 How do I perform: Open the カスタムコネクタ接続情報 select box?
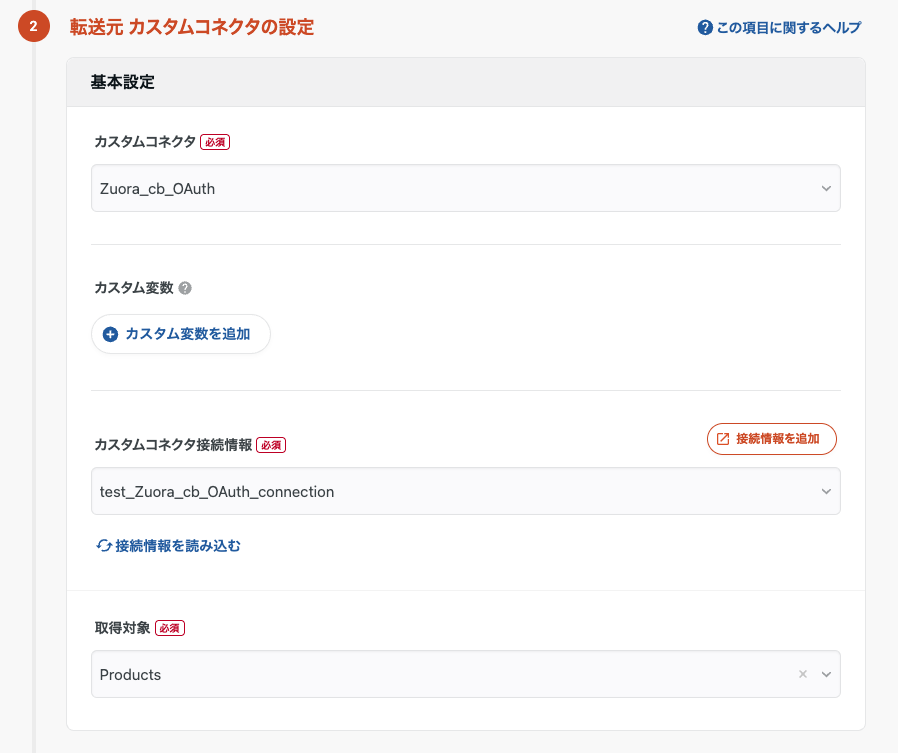(466, 491)
